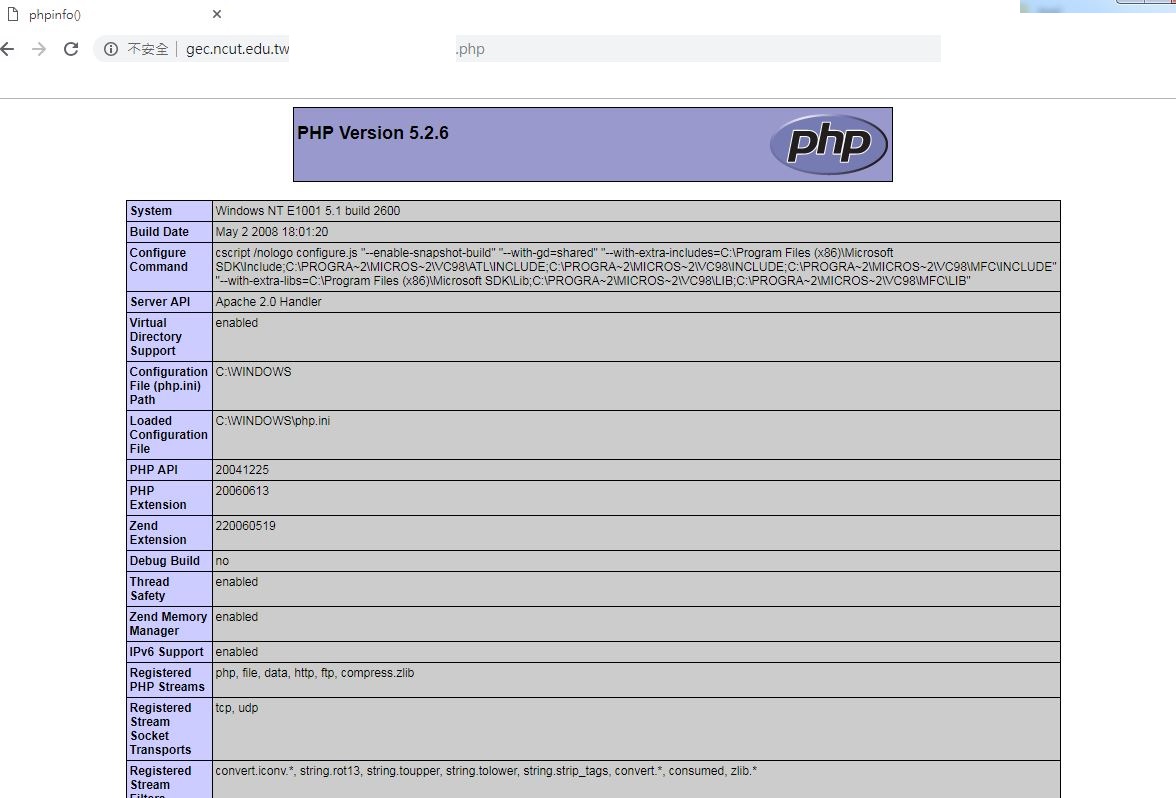This screenshot has height=798, width=1176.
Task: Click the cscript configure command text
Action: [636, 267]
